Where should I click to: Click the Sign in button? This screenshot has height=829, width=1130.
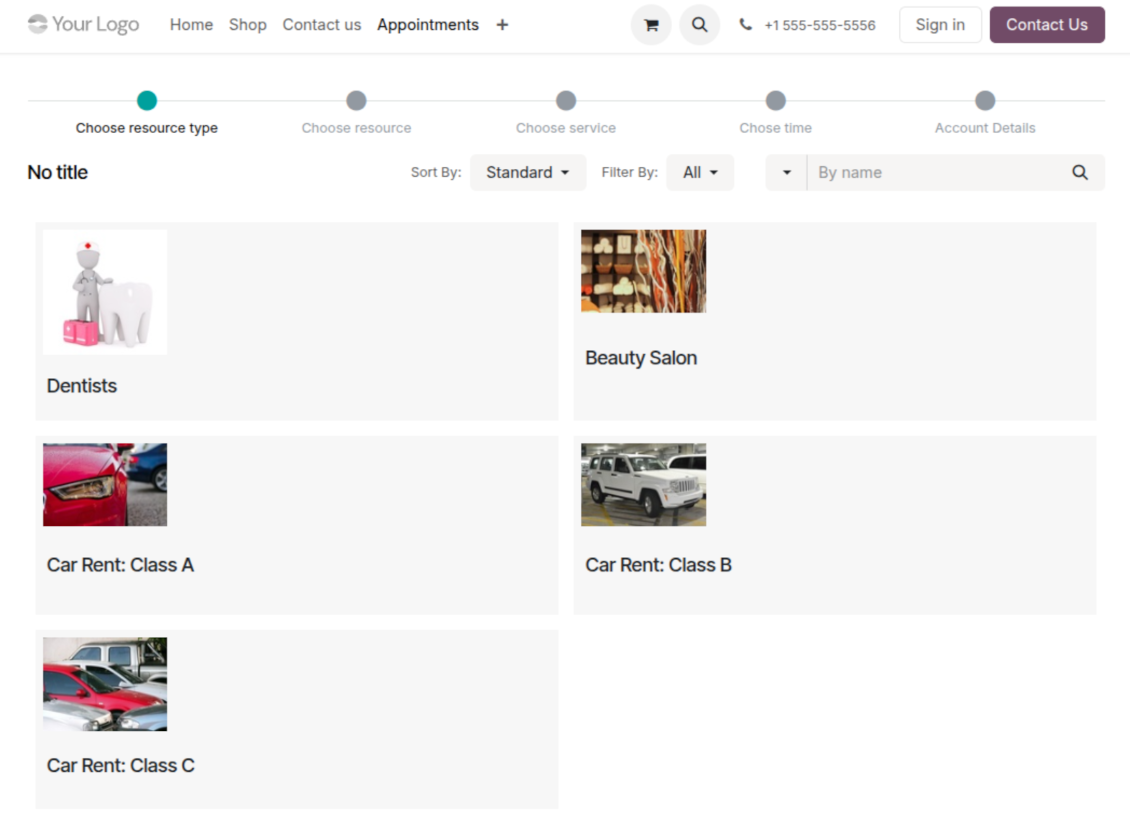[x=940, y=25]
